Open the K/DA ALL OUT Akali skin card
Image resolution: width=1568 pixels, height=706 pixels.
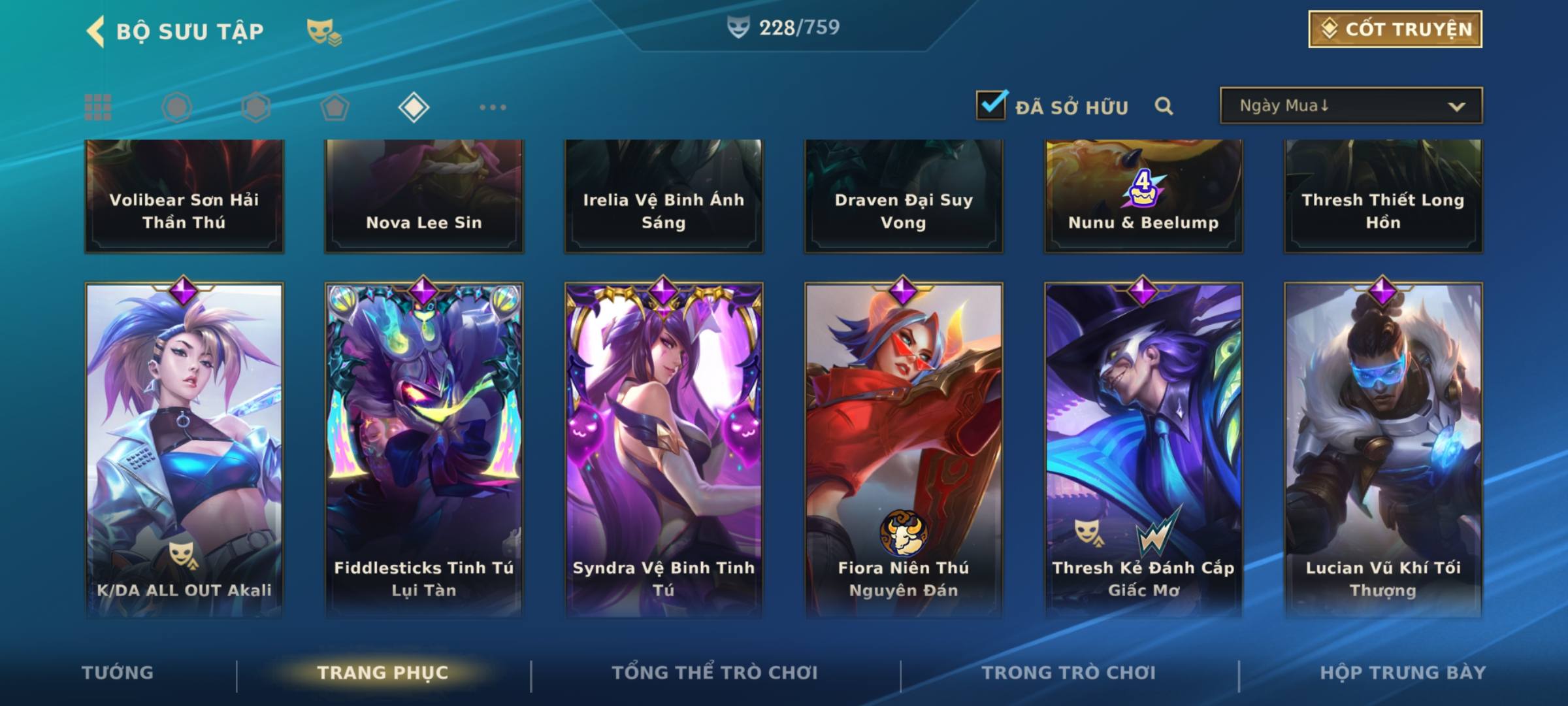point(184,450)
